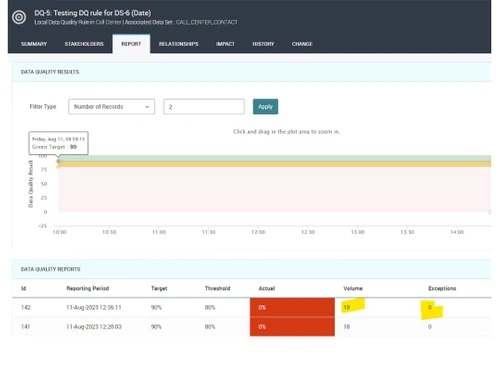Switch to the Stakeholders tab
This screenshot has width=500, height=375.
[84, 44]
